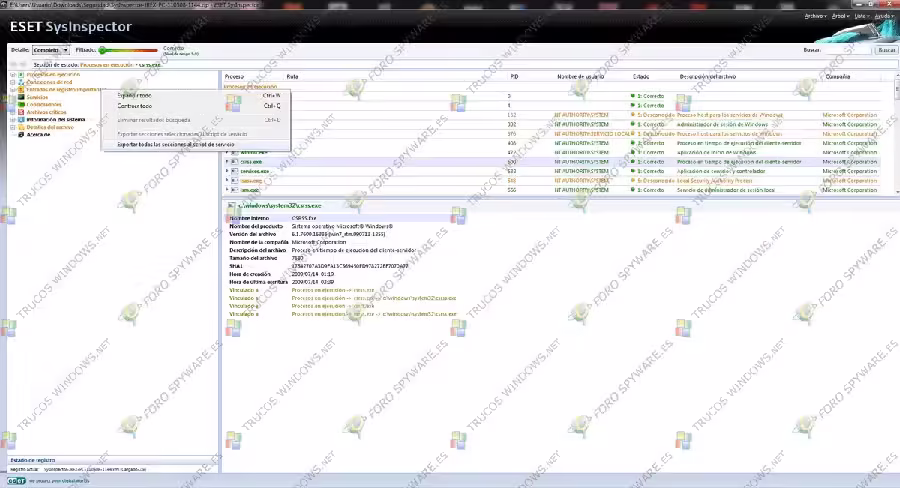Click the Archivos críticos tree icon
Image resolution: width=900 pixels, height=488 pixels.
click(x=21, y=112)
